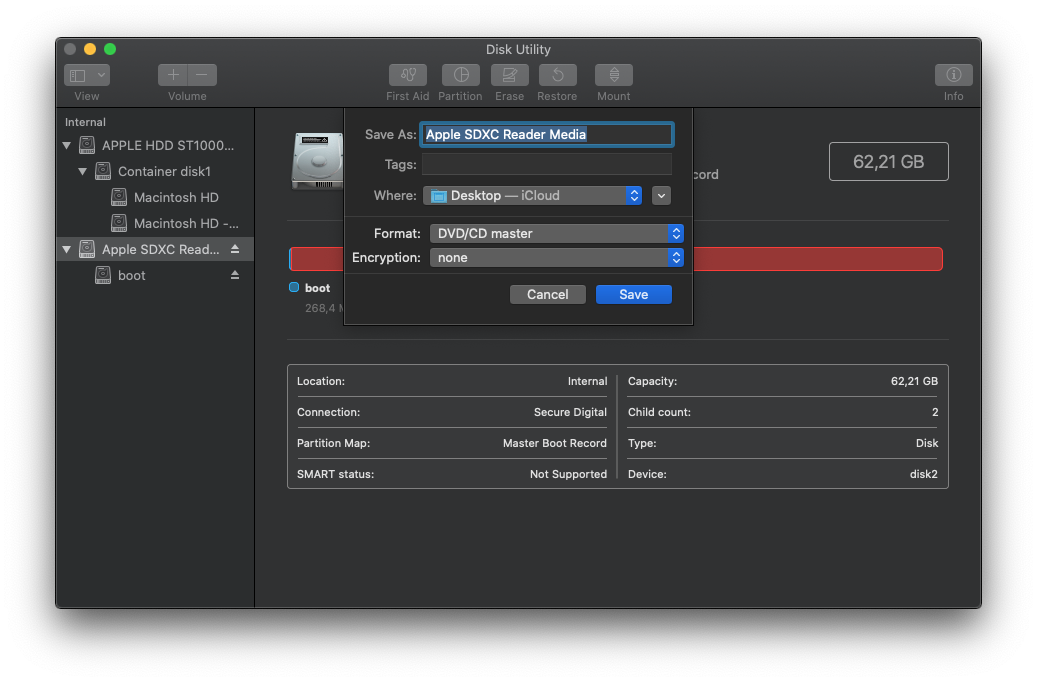Click the Container disk1 icon

click(103, 171)
